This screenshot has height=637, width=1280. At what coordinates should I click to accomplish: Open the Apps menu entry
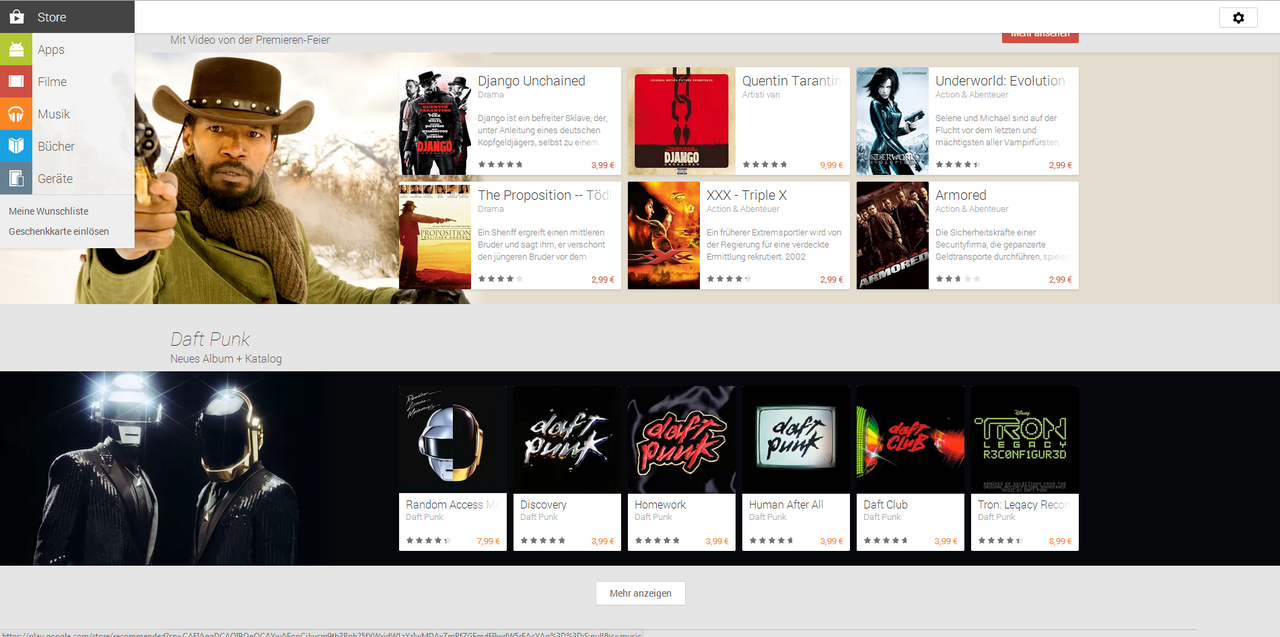tap(67, 49)
